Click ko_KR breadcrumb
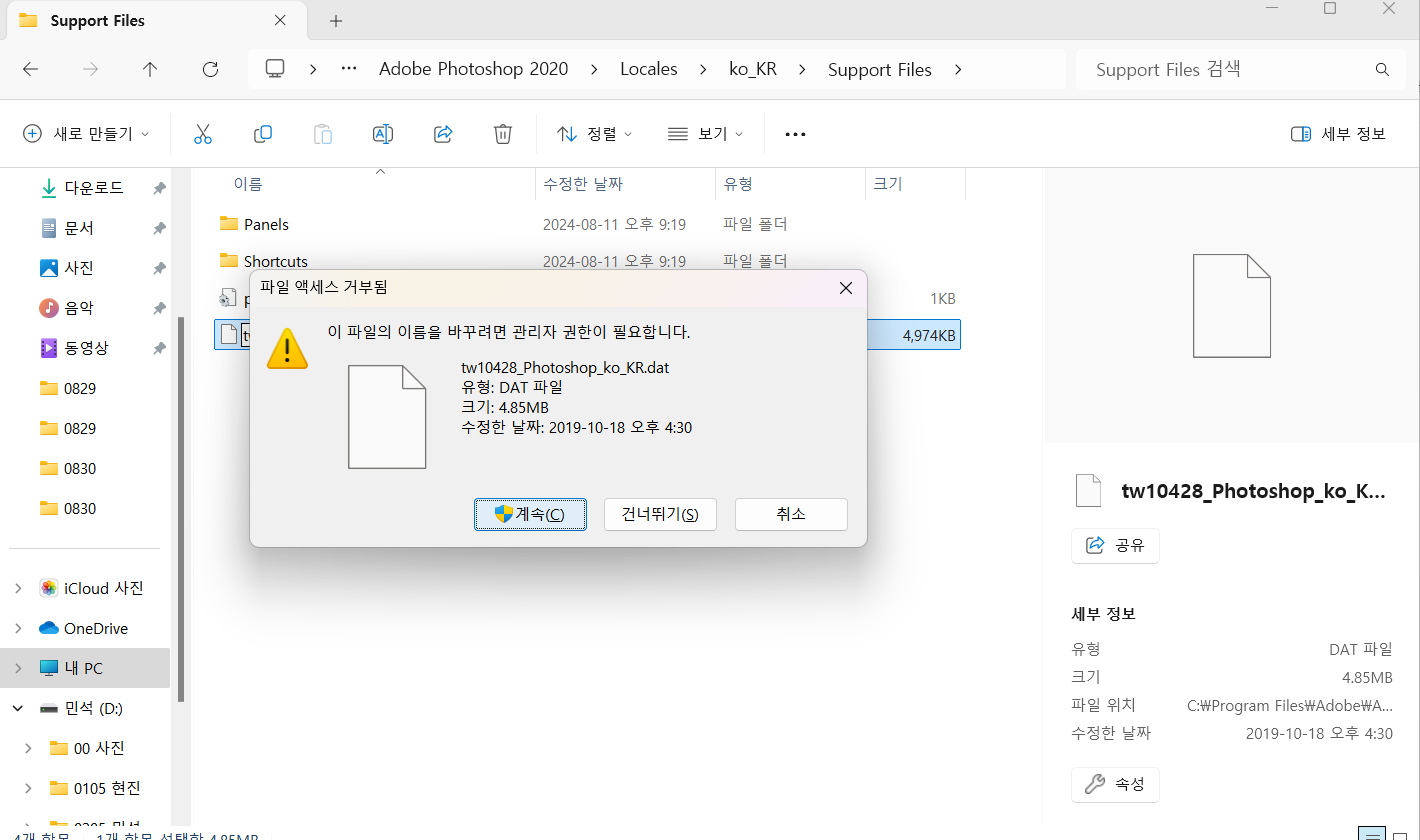The width and height of the screenshot is (1420, 840). point(753,69)
